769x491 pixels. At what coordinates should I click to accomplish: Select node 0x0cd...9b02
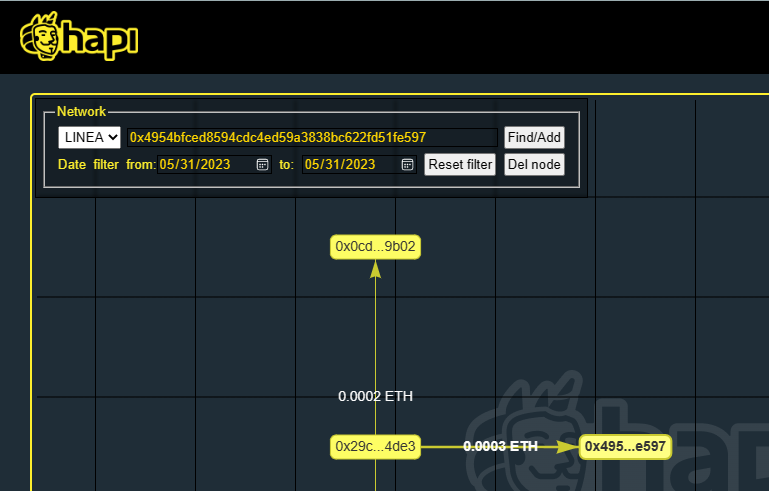coord(375,246)
